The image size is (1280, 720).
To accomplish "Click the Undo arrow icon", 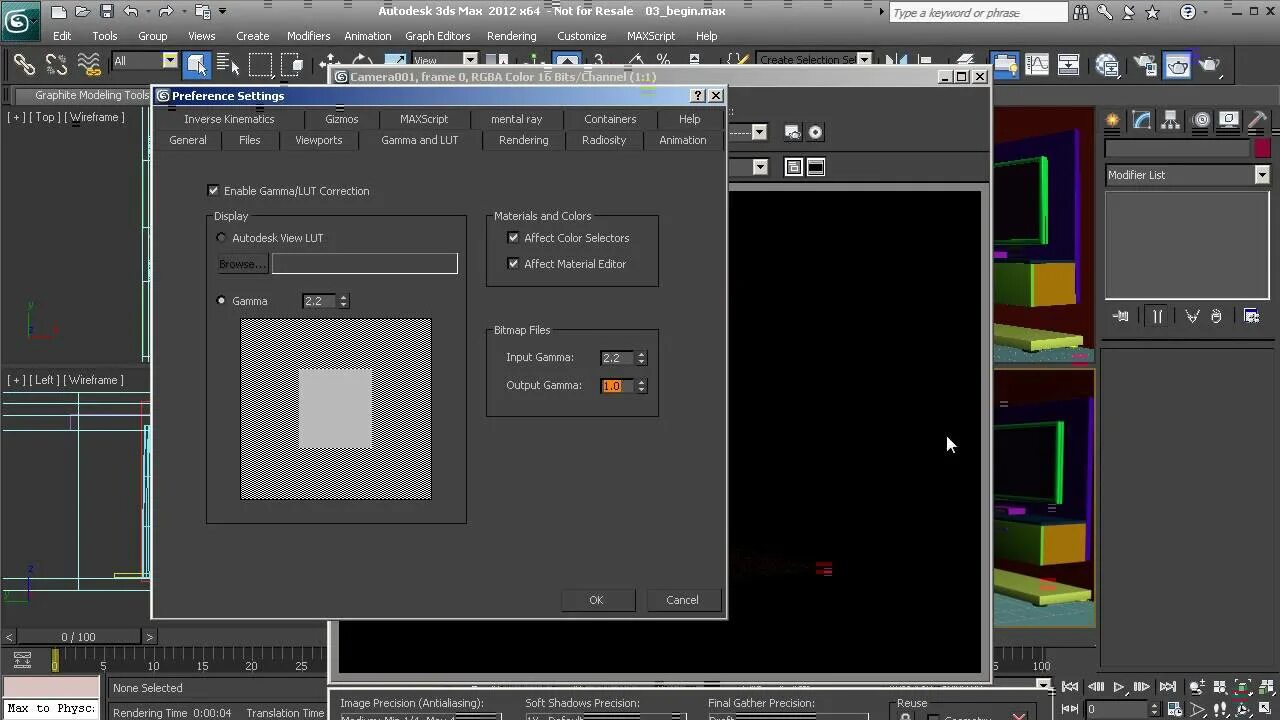I will [x=131, y=12].
